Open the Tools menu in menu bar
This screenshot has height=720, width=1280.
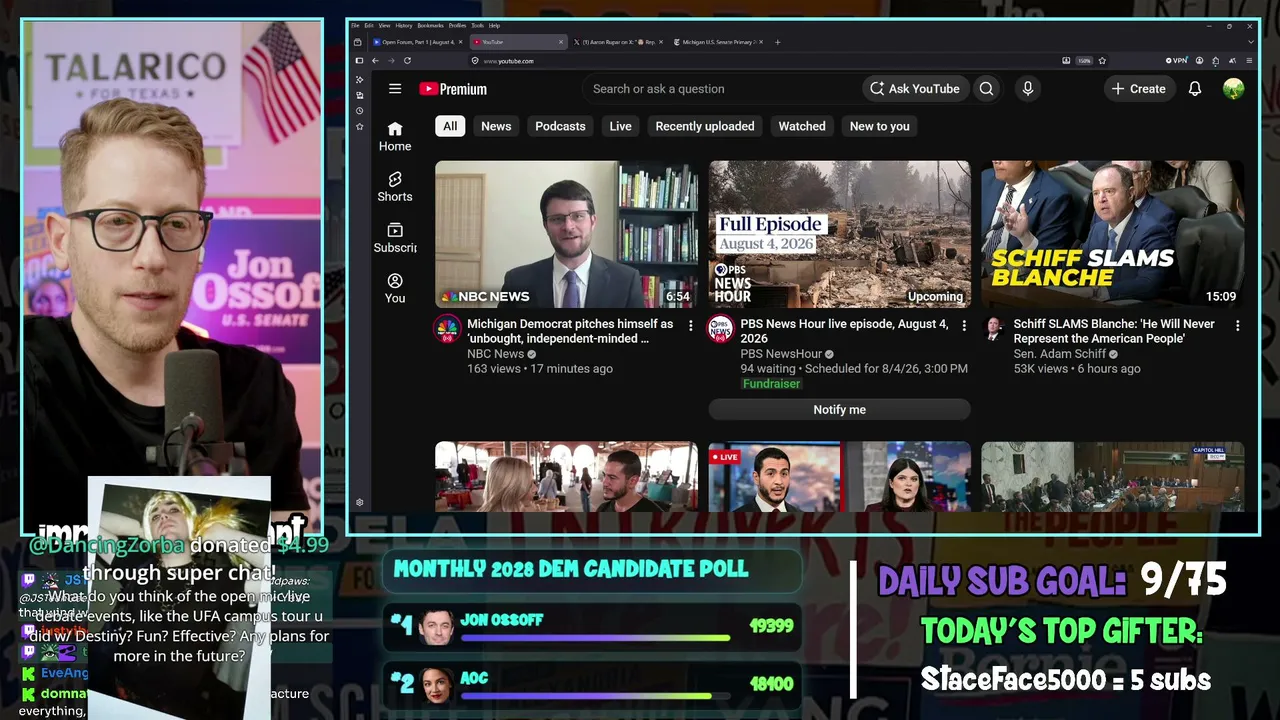click(479, 25)
